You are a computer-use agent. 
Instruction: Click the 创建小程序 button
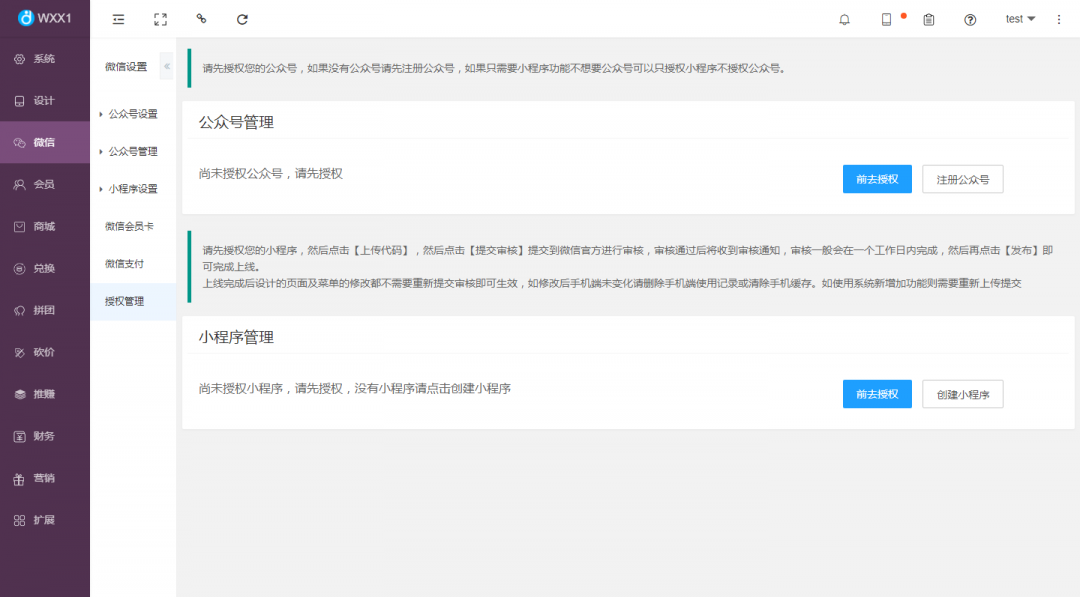[x=962, y=394]
